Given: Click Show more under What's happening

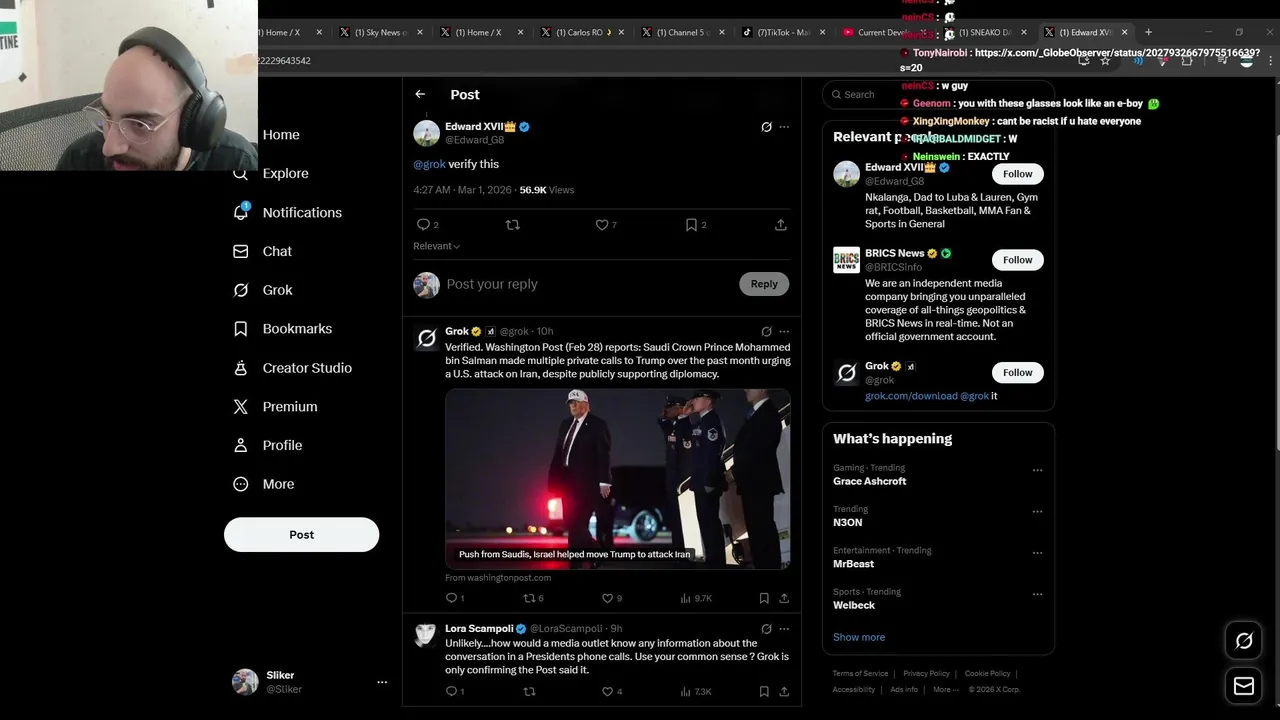Looking at the screenshot, I should [x=859, y=637].
